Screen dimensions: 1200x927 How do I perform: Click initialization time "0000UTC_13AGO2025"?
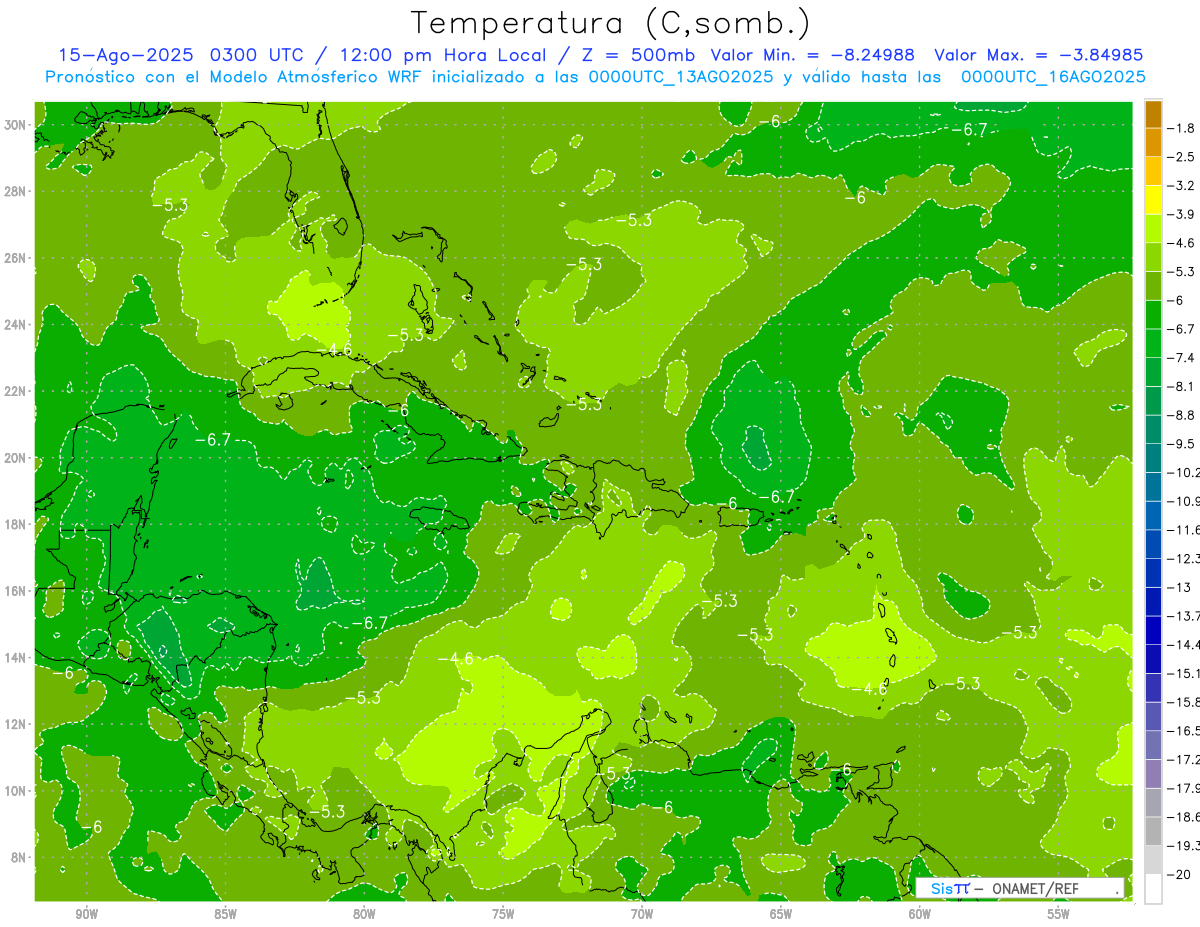680,77
